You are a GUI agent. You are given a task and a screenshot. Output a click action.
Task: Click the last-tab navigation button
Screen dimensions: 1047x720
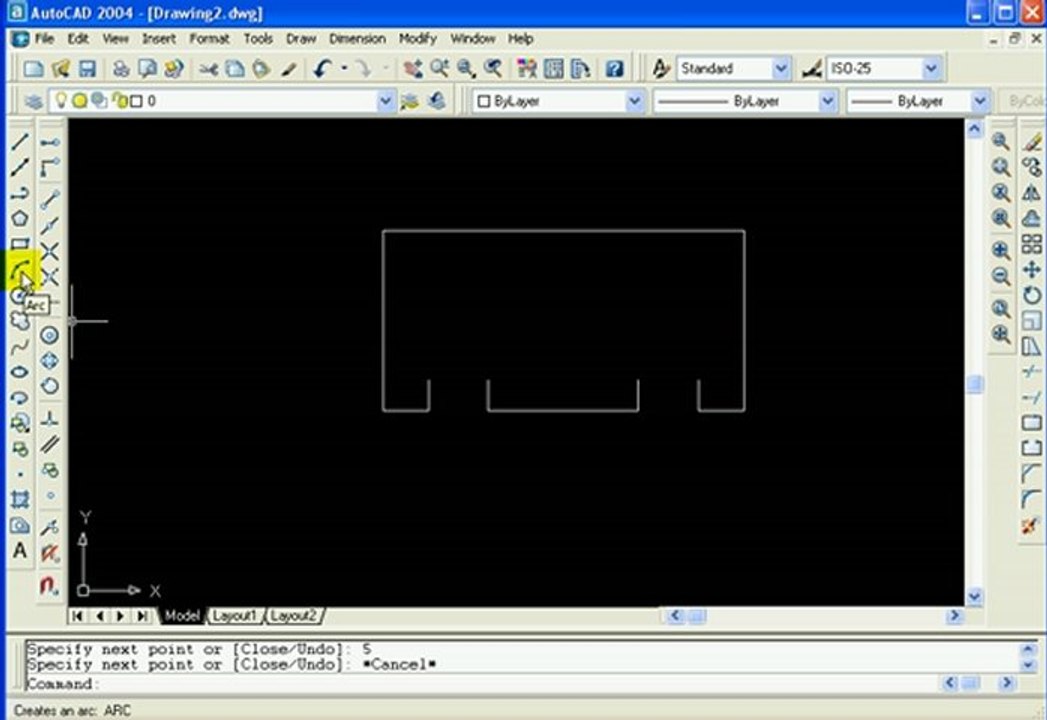tap(142, 616)
